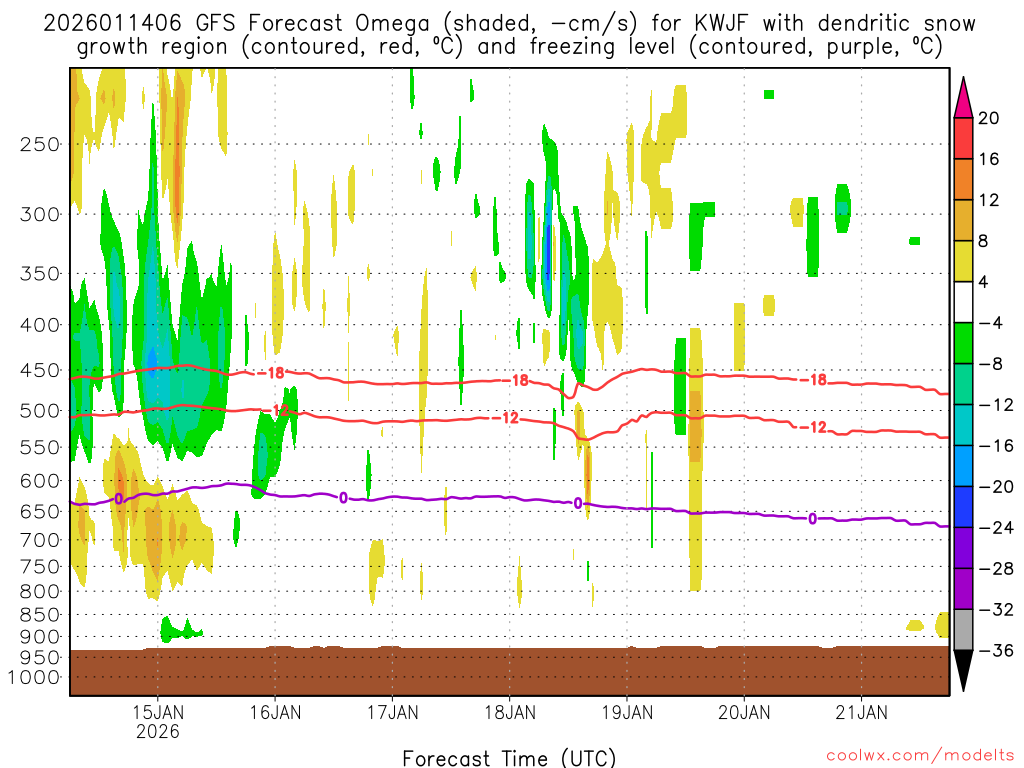
Task: Click the 550 pressure level label
Action: coord(40,447)
